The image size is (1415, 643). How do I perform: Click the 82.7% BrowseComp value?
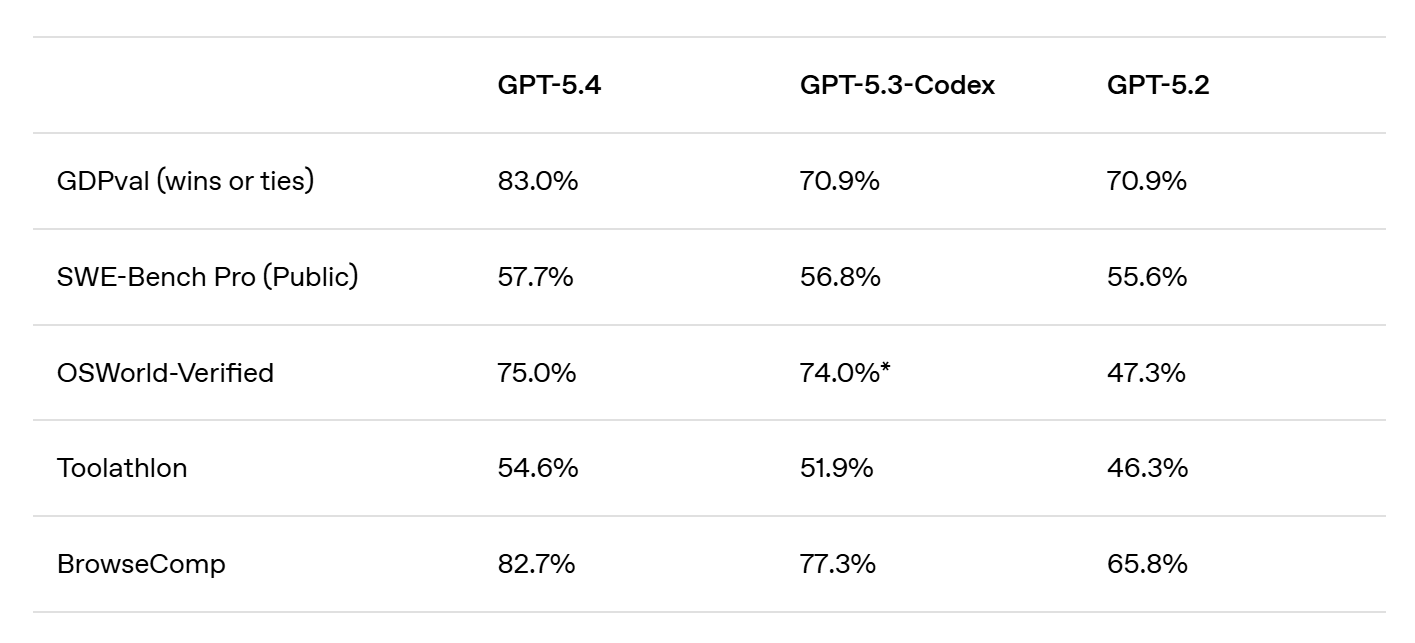coord(536,564)
